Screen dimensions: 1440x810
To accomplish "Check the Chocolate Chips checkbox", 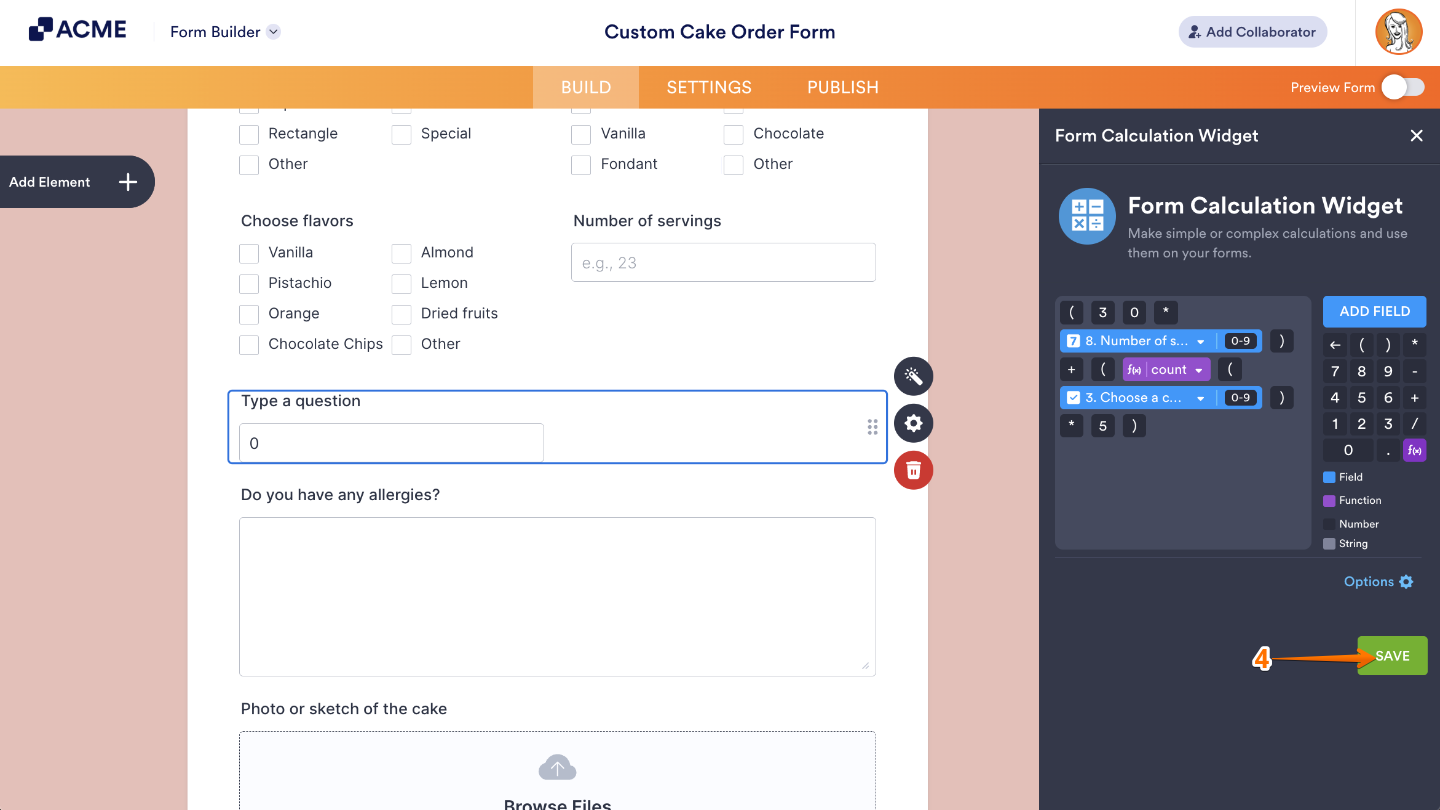I will point(248,344).
